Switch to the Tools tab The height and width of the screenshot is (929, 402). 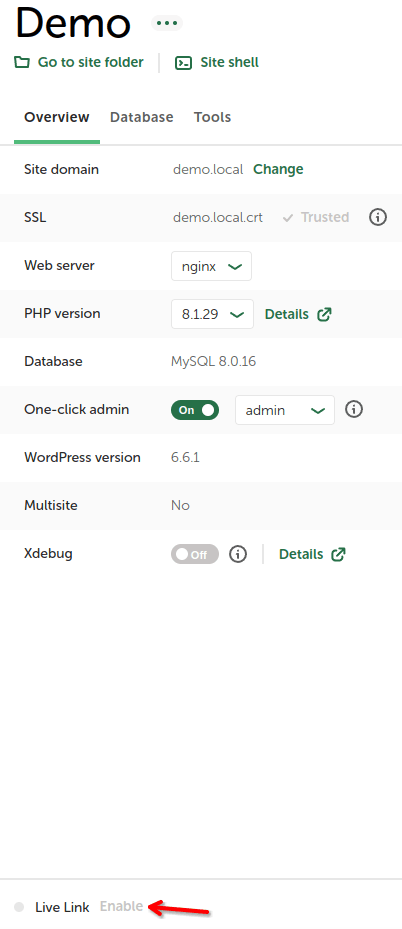pos(213,117)
